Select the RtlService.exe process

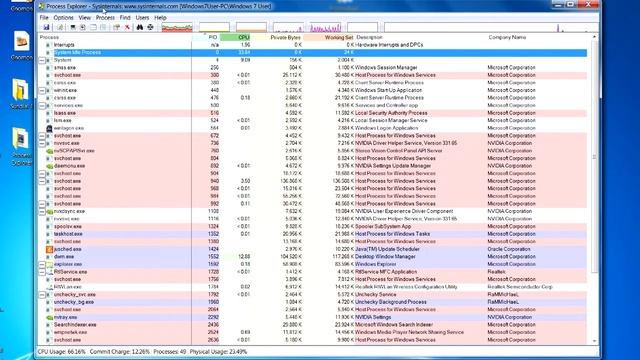(x=313, y=272)
